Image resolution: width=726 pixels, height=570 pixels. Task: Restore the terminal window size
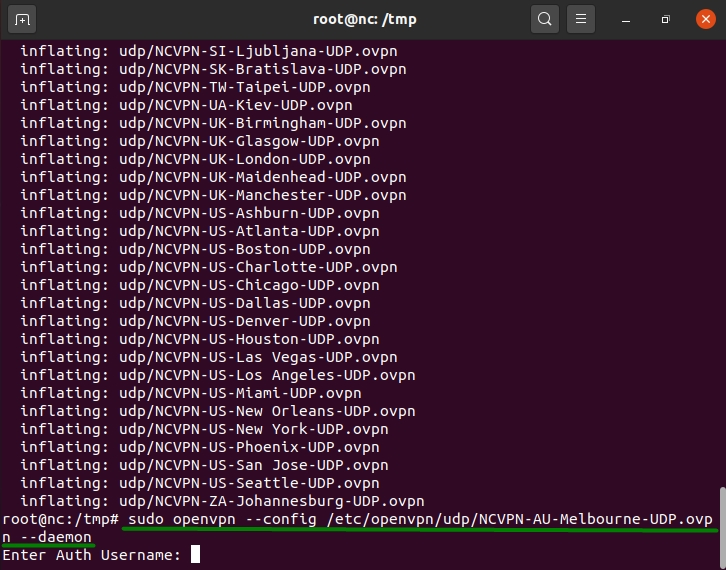[665, 19]
